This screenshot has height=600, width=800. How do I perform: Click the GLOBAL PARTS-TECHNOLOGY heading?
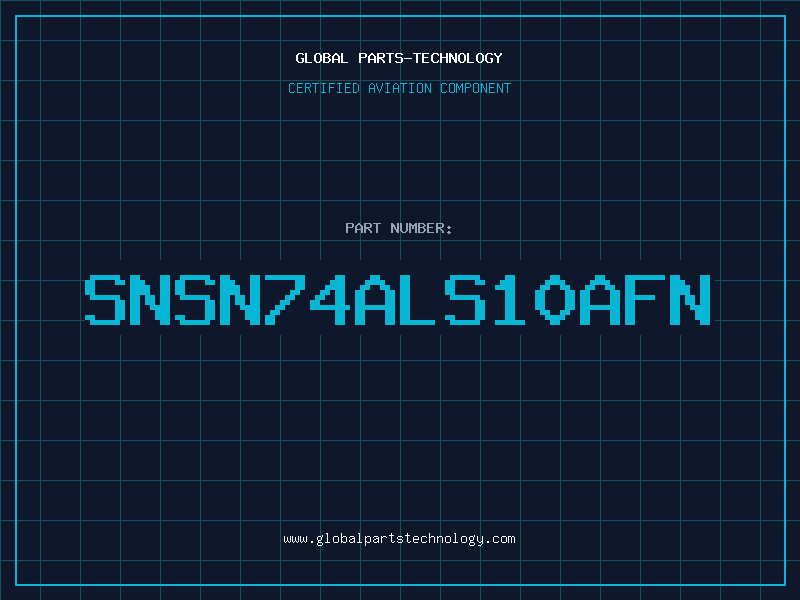(399, 58)
